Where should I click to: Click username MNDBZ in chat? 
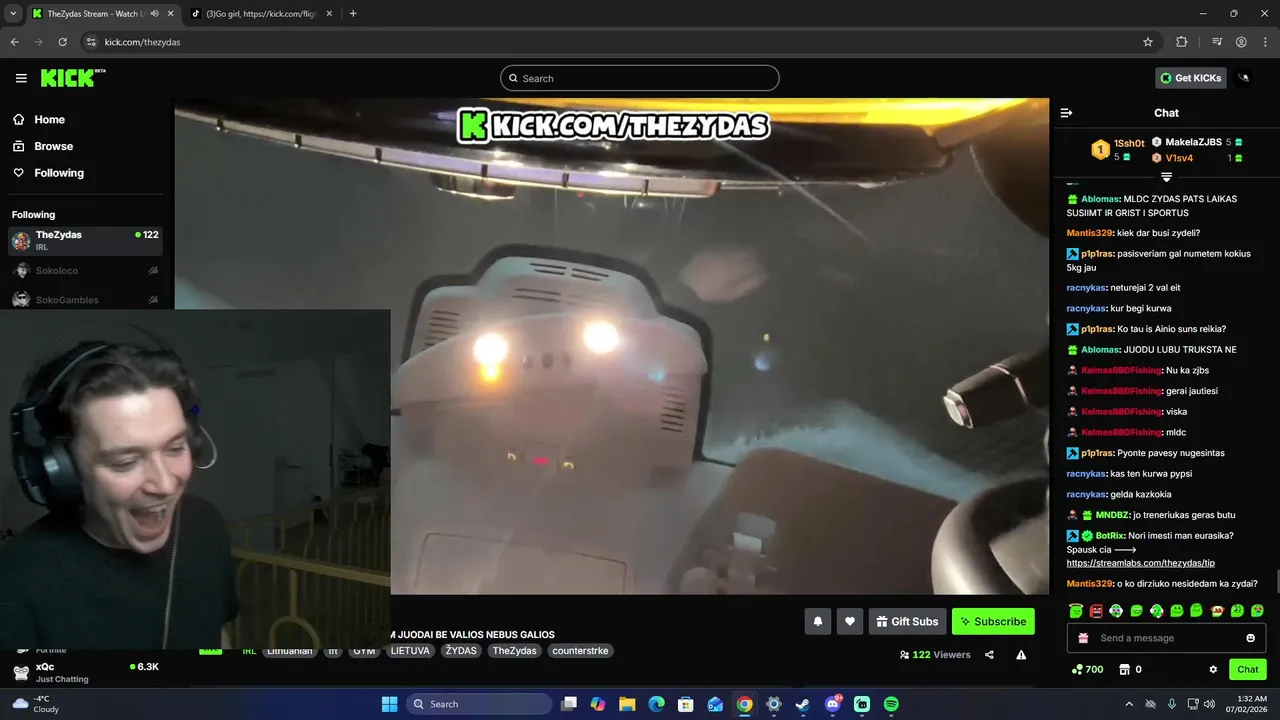pyautogui.click(x=1112, y=515)
